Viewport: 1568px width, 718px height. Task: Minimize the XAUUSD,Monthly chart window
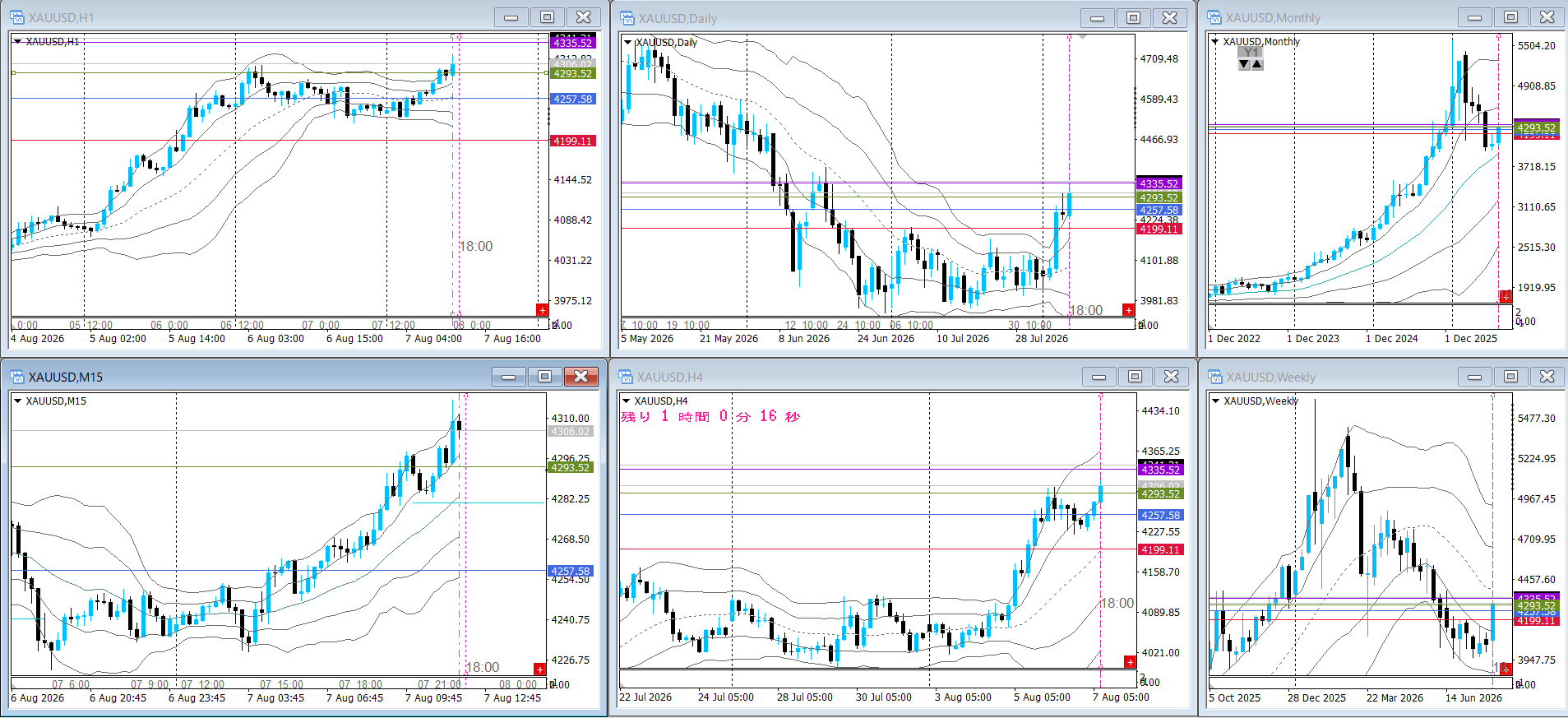point(1475,17)
